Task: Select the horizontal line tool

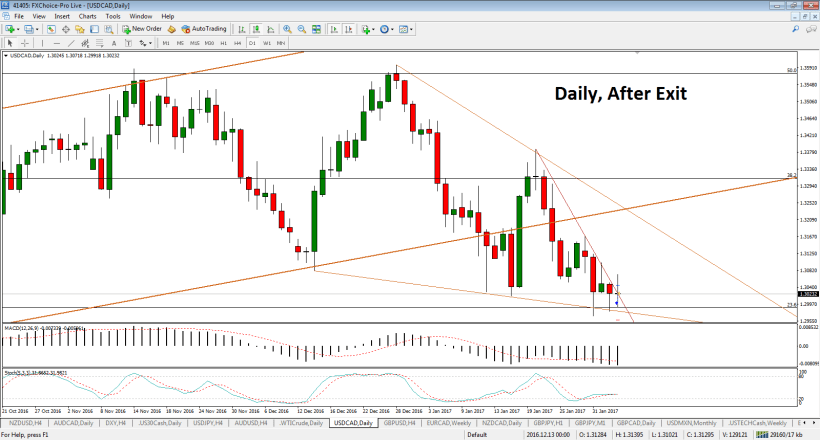Action: pyautogui.click(x=56, y=43)
